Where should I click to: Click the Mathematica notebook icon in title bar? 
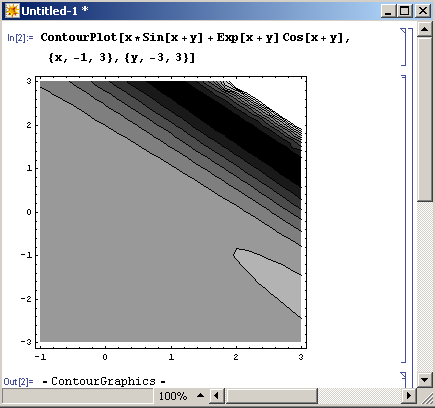click(12, 11)
